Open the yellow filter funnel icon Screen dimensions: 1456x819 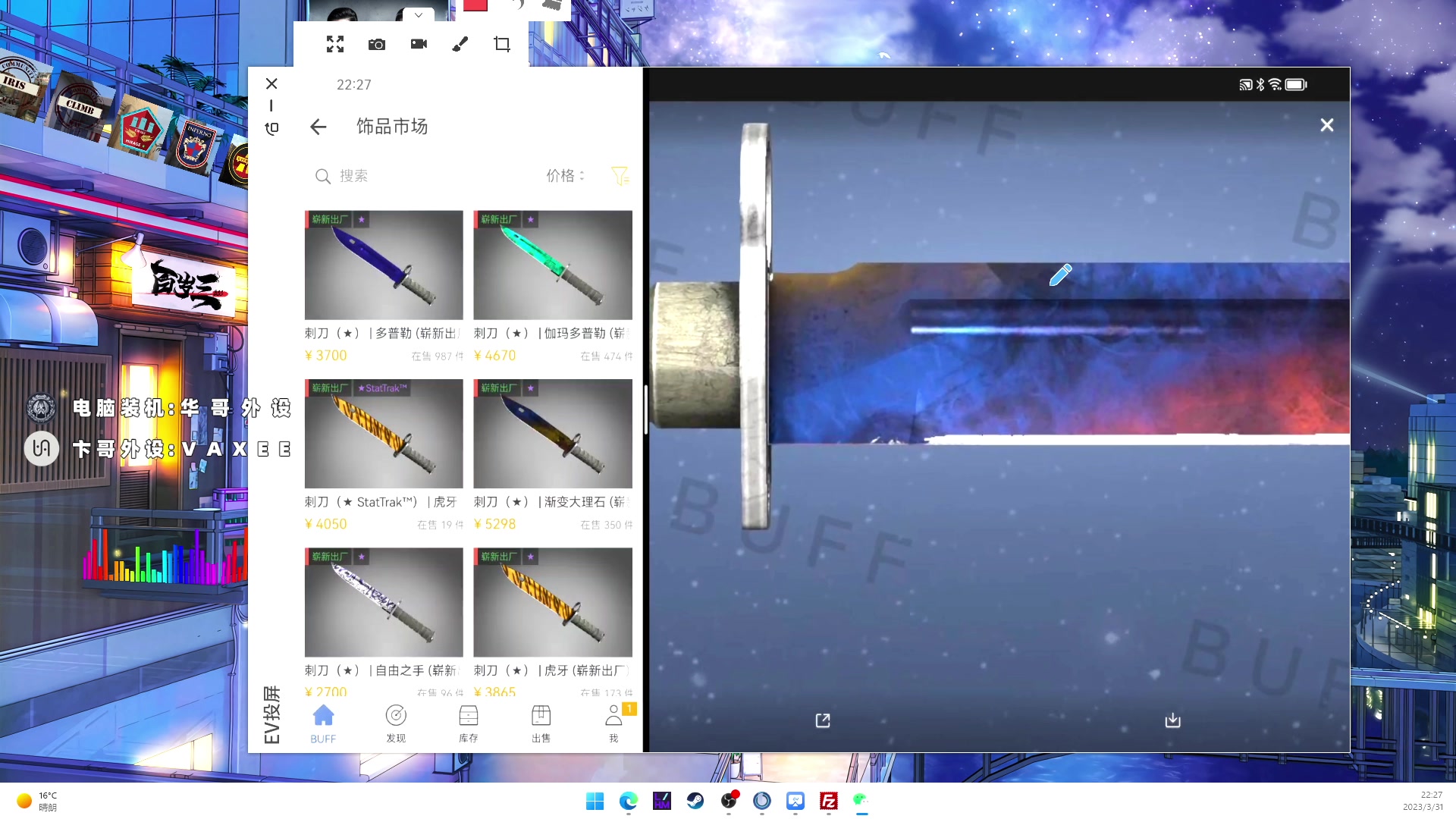tap(620, 176)
